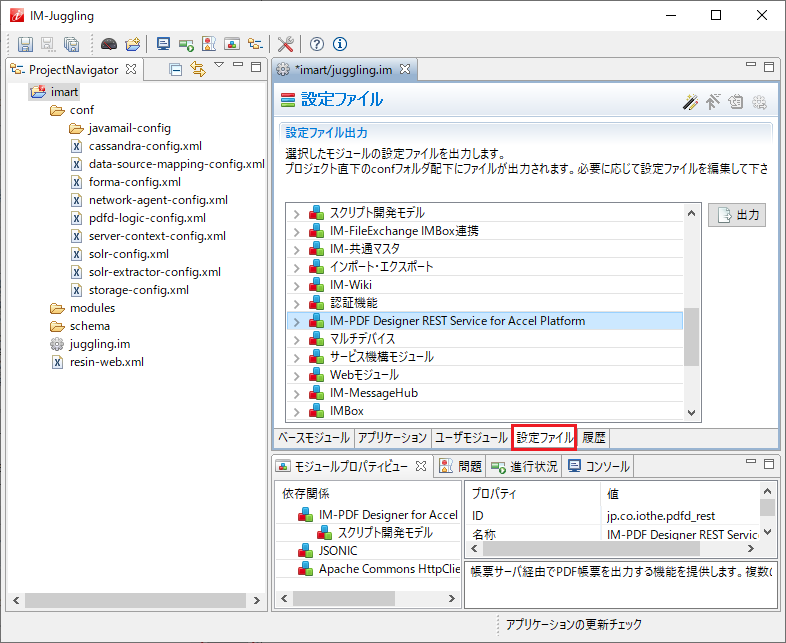Maximize the ProjectNavigator panel

256,67
